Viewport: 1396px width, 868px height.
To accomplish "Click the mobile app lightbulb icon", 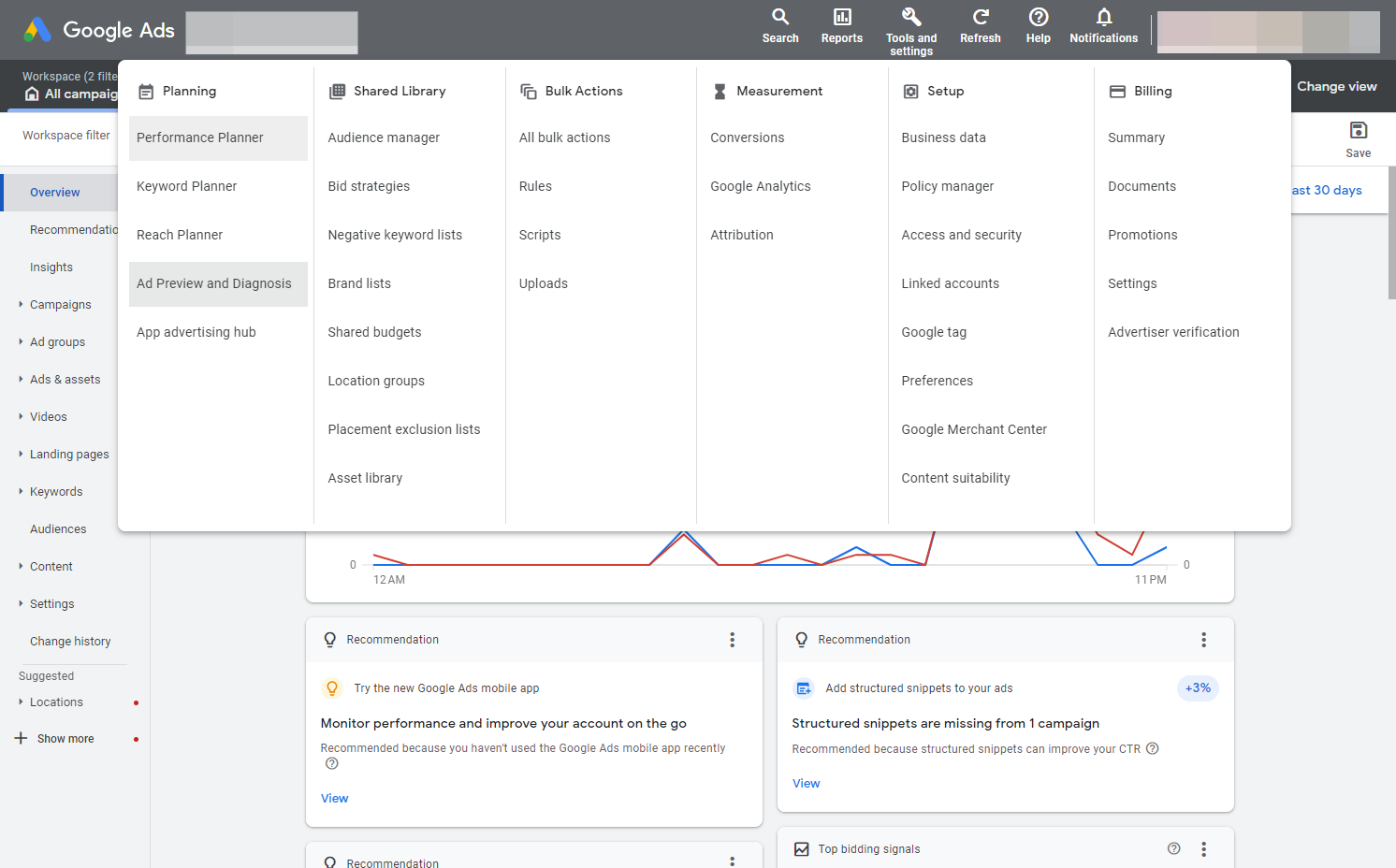I will [332, 688].
